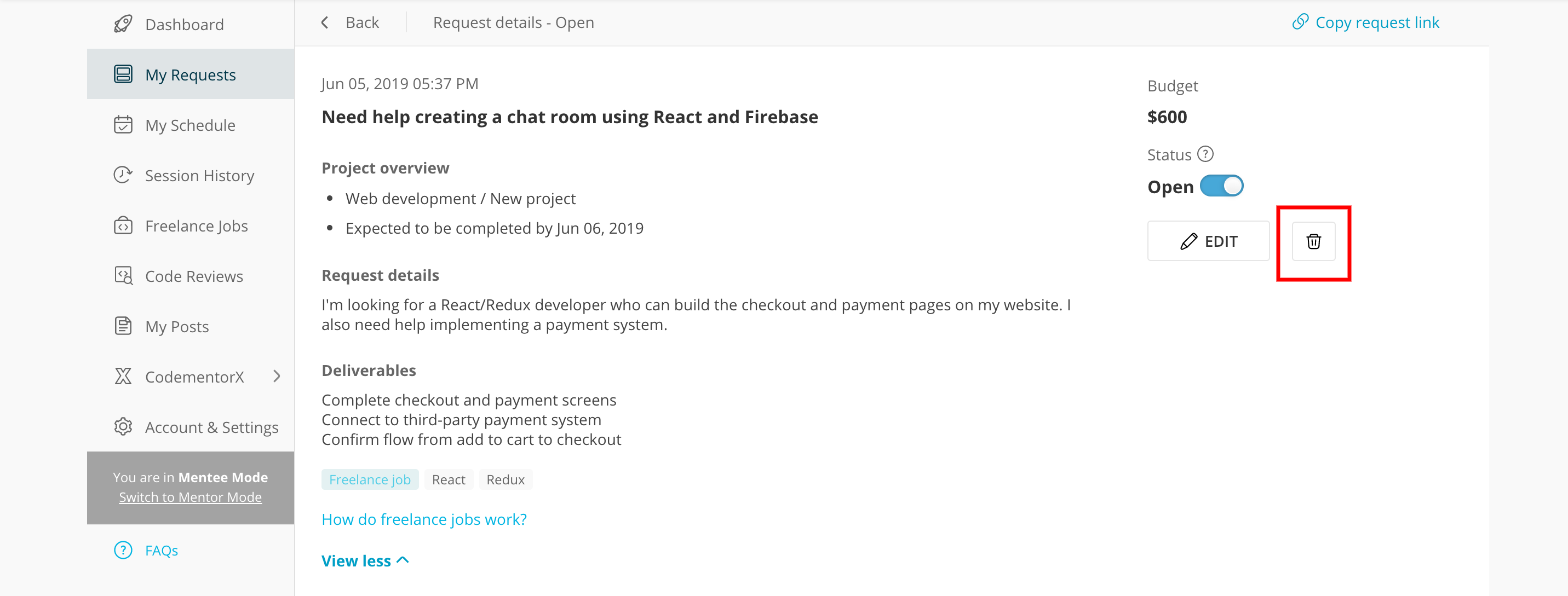The width and height of the screenshot is (1568, 596).
Task: Click the Freelance job tag
Action: tap(370, 480)
